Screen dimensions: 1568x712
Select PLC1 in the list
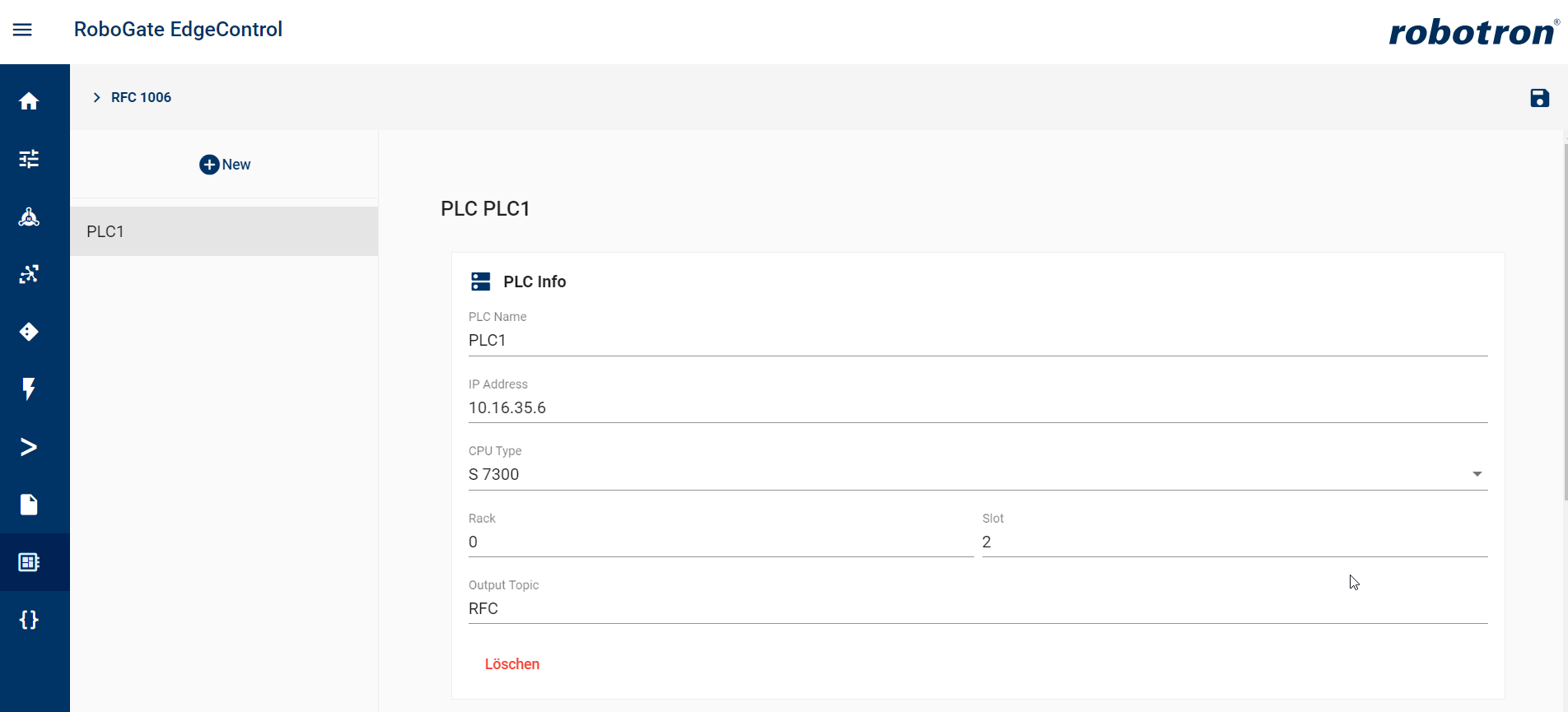click(x=224, y=231)
